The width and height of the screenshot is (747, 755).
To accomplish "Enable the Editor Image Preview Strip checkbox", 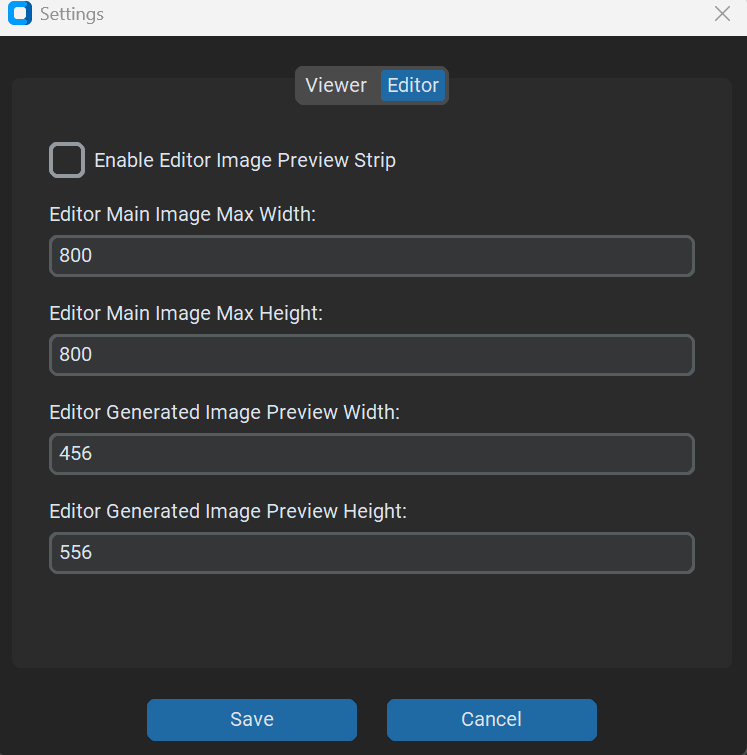I will click(67, 160).
